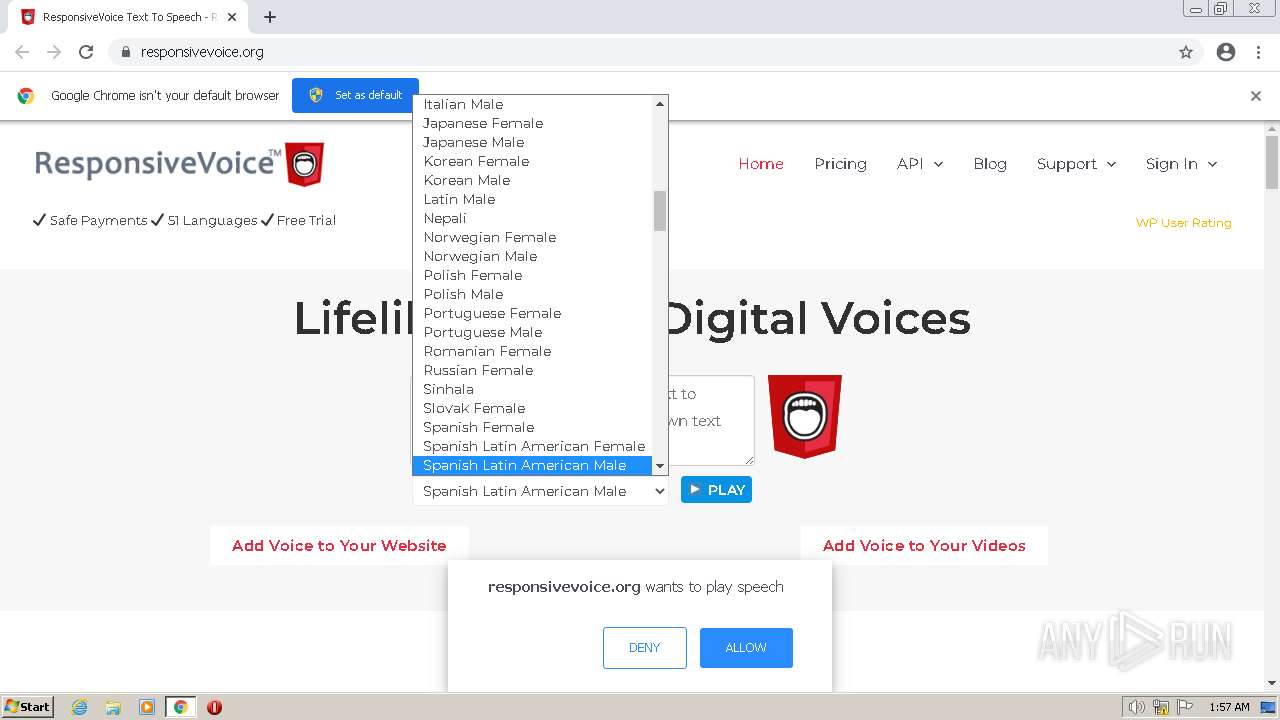Click the red talking mouth shield image
1280x720 pixels.
tap(805, 416)
